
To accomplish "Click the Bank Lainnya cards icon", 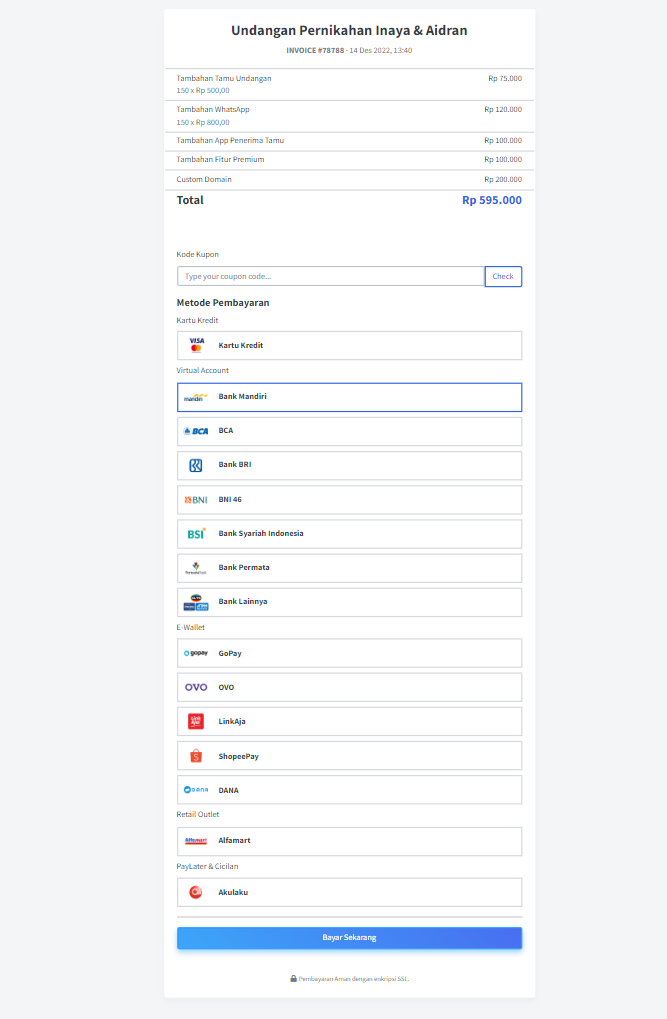I will 196,602.
